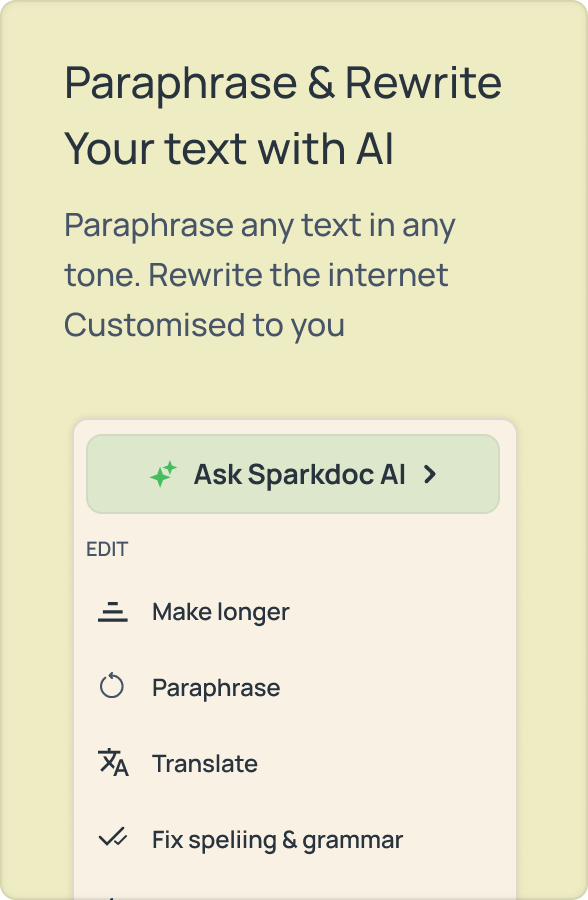Click the Your text with AI heading
Image resolution: width=588 pixels, height=900 pixels.
point(229,149)
